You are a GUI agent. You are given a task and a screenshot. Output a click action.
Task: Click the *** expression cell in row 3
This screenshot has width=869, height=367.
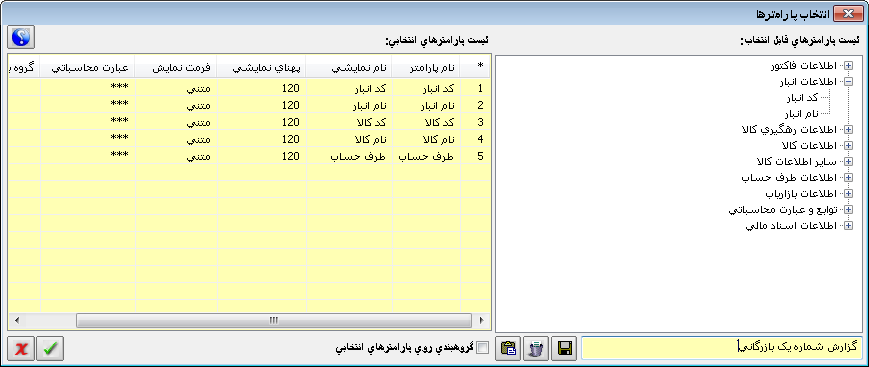88,122
